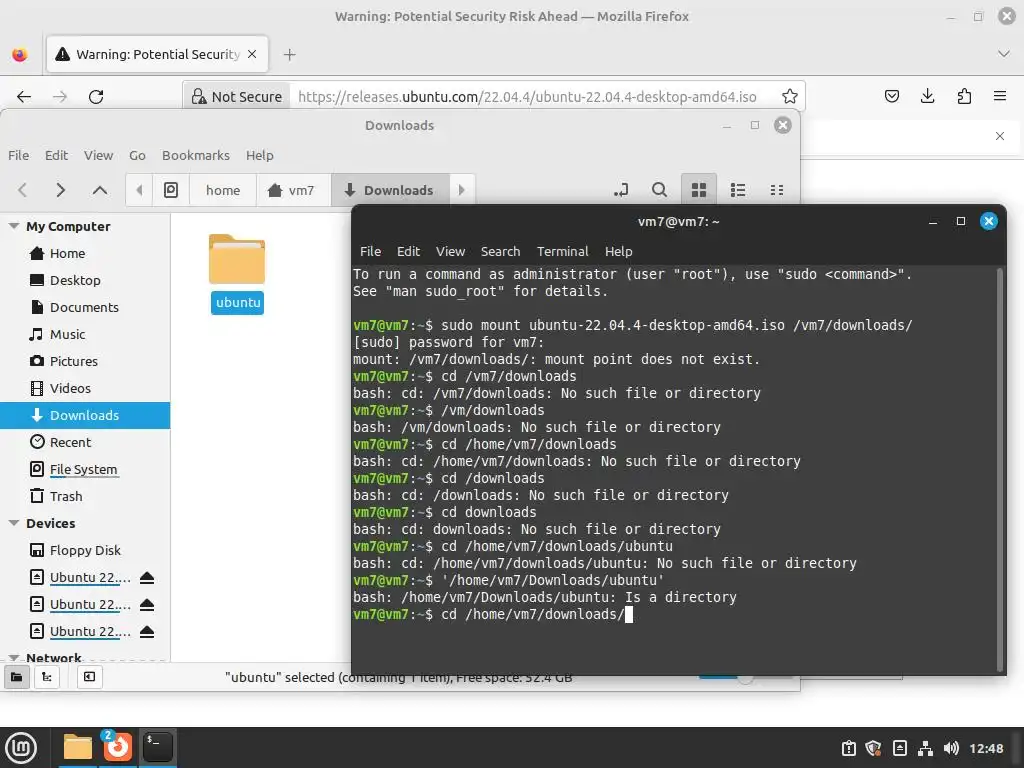Open Linux Mint start menu

click(21, 747)
